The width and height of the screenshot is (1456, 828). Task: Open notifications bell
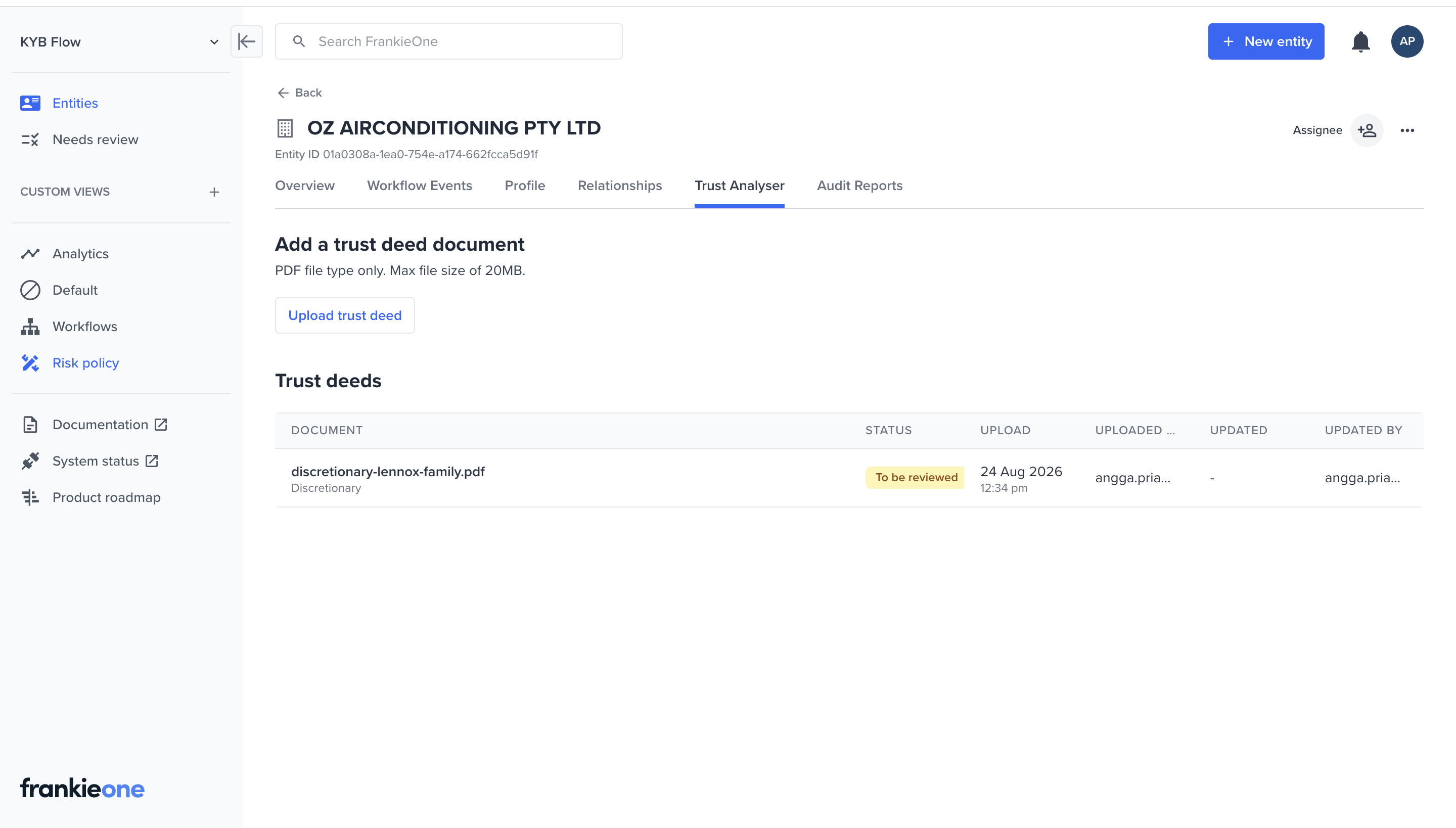pyautogui.click(x=1360, y=41)
